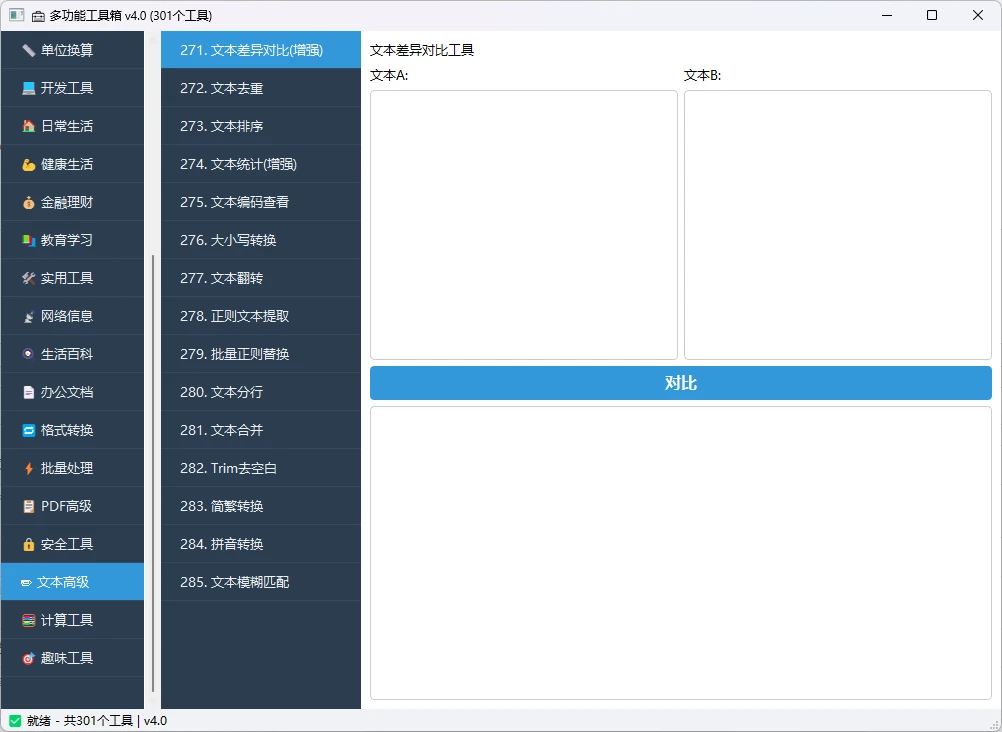This screenshot has height=732, width=1002.
Task: Focus the 文本B input box
Action: (838, 225)
